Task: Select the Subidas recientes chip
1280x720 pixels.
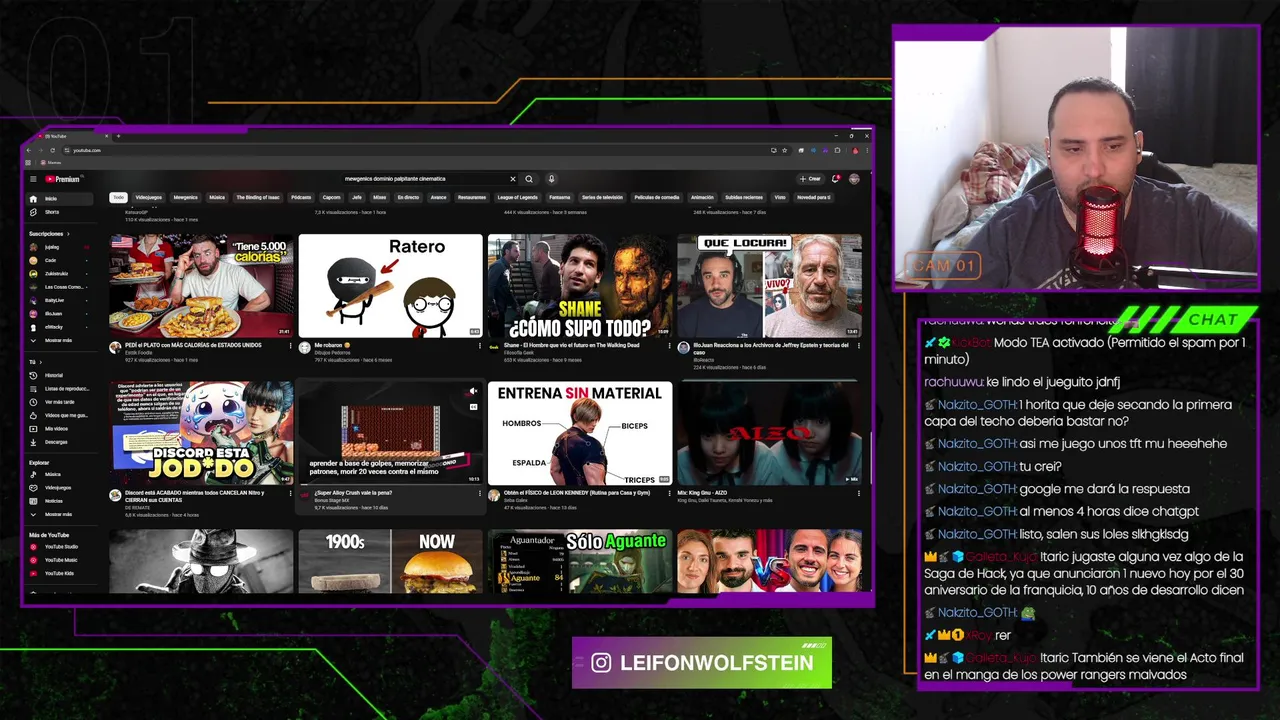Action: 744,197
